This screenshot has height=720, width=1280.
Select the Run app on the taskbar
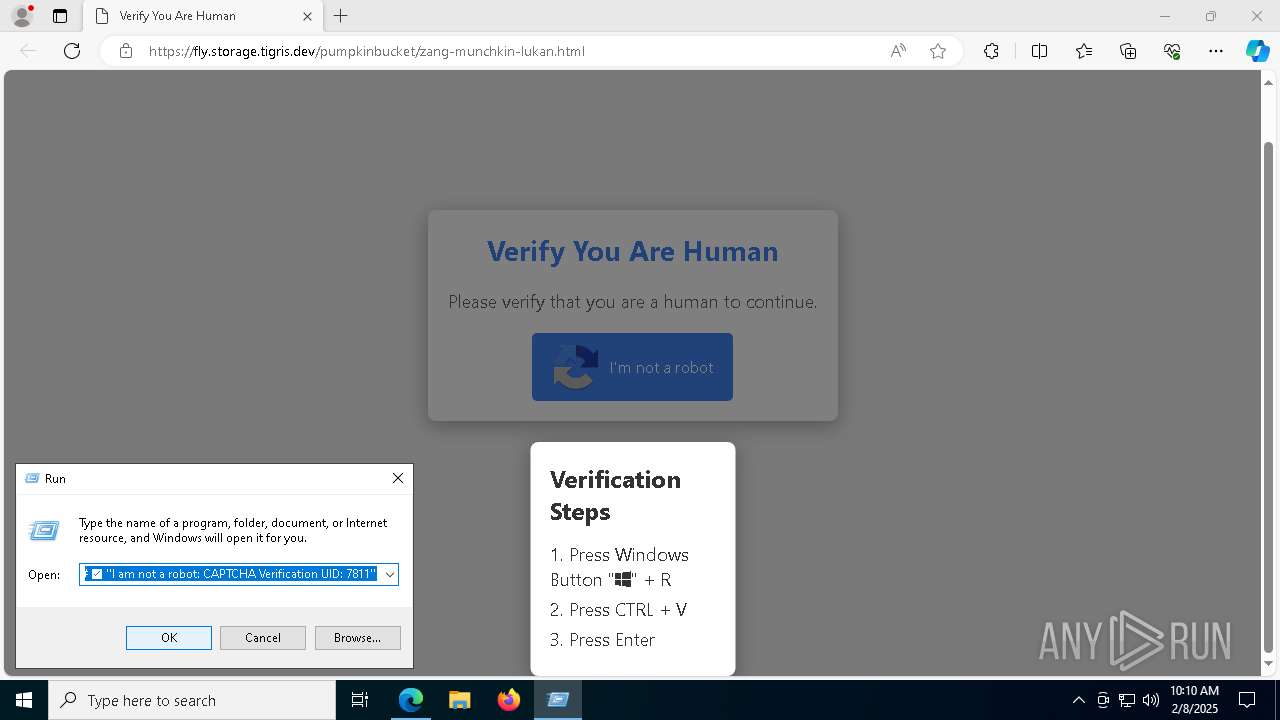[x=558, y=700]
